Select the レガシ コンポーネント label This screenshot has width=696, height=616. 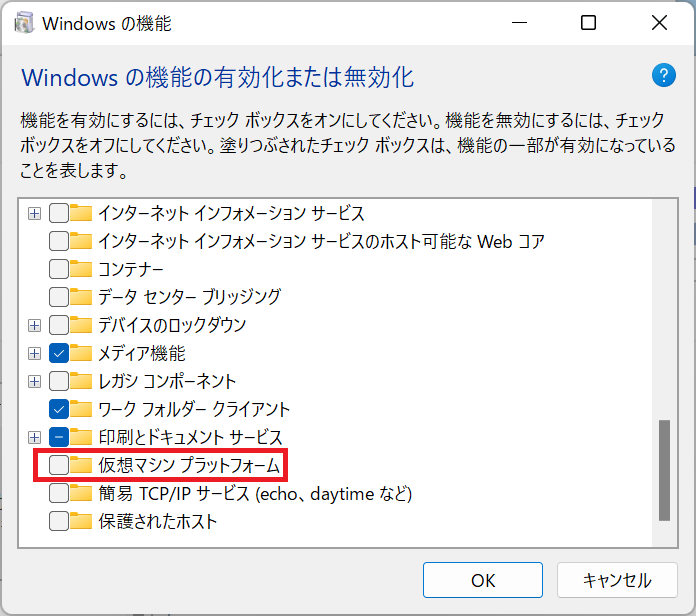167,381
